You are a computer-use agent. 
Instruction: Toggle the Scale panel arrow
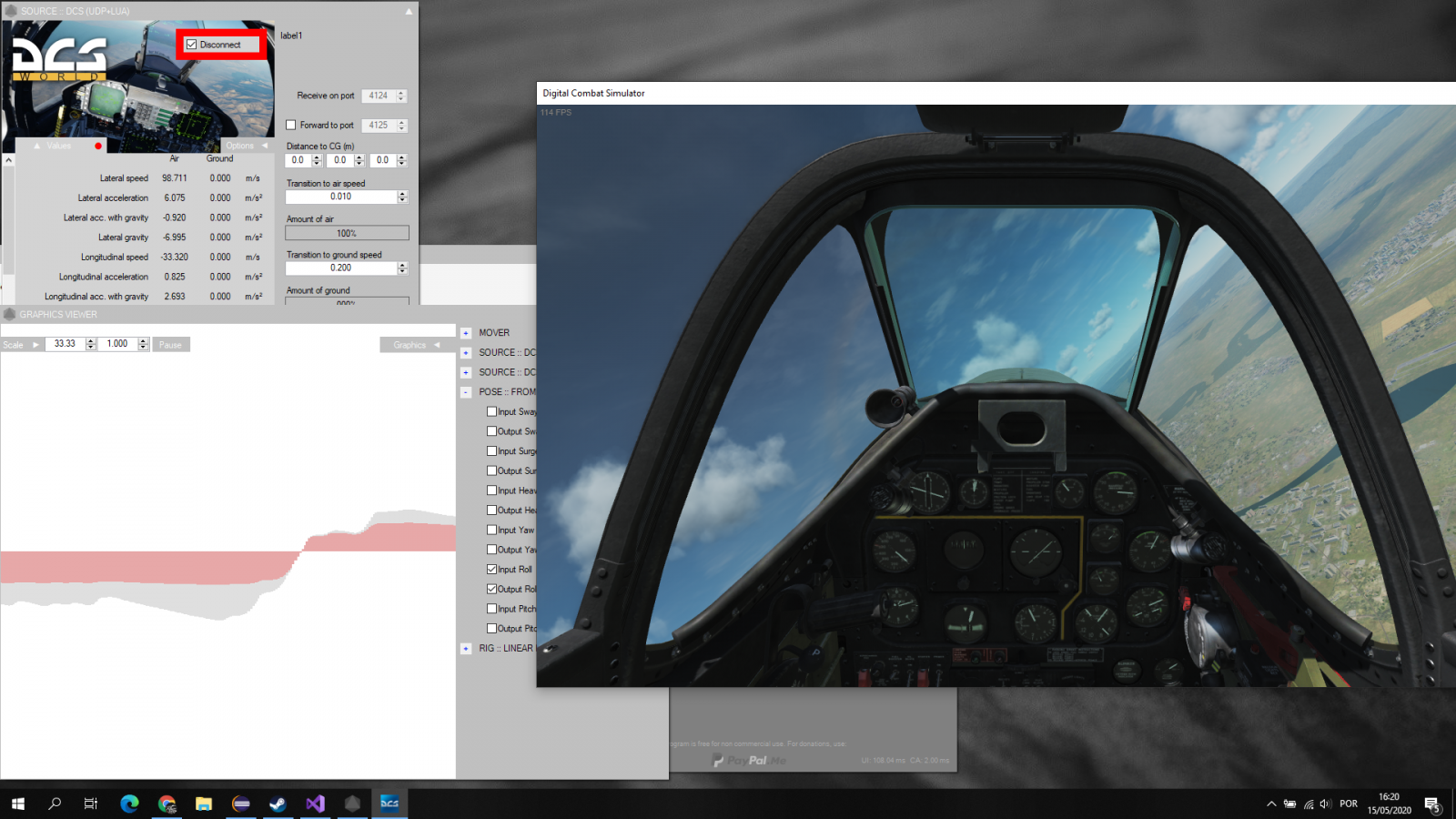35,345
